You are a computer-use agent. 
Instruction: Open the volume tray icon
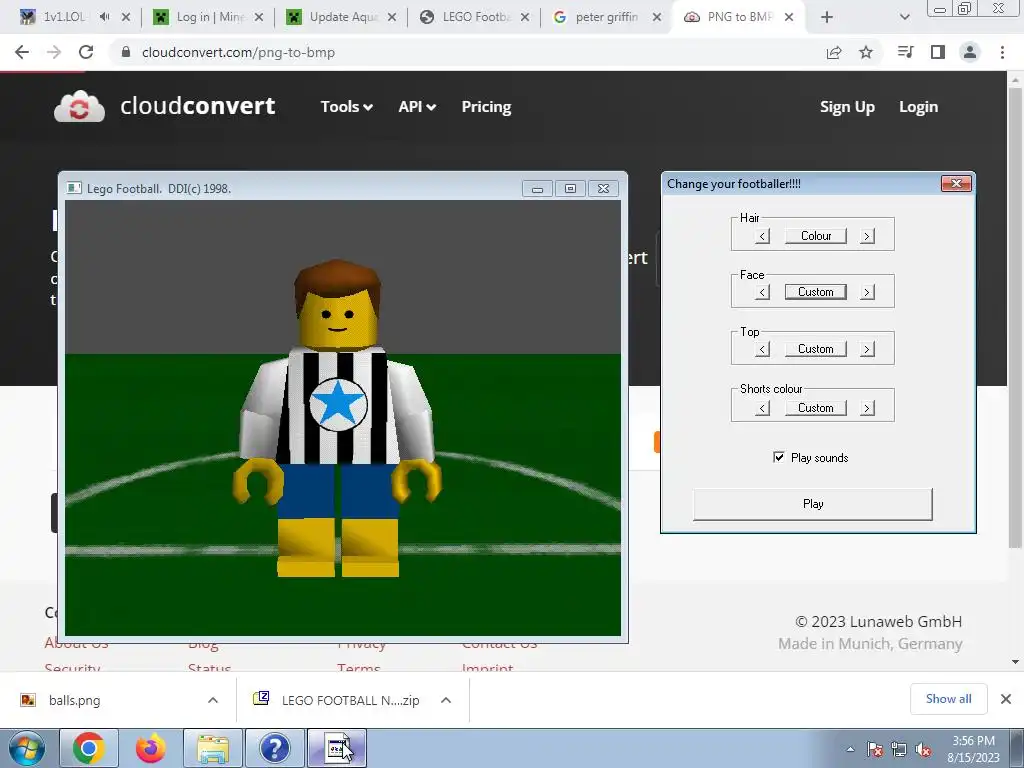923,749
